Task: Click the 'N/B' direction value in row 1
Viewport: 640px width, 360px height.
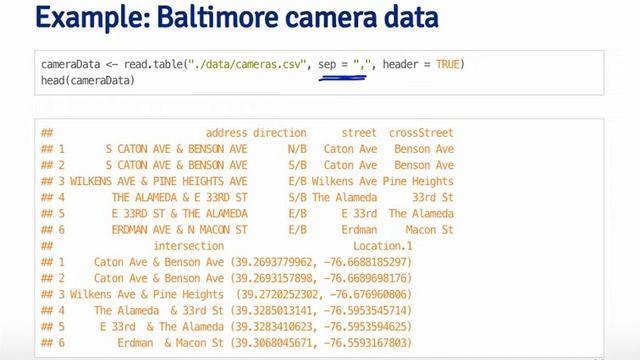Action: pyautogui.click(x=297, y=149)
